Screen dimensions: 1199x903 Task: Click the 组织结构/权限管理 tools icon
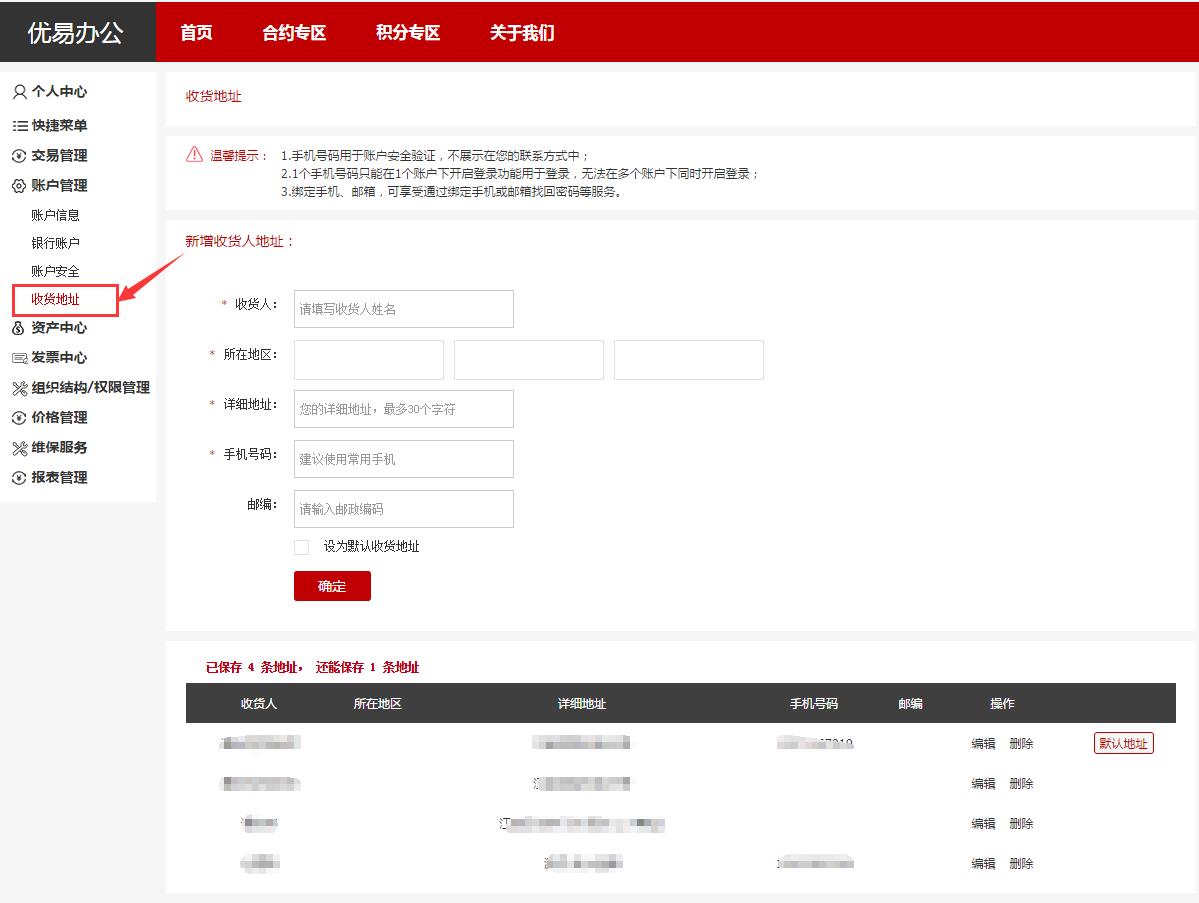point(19,388)
